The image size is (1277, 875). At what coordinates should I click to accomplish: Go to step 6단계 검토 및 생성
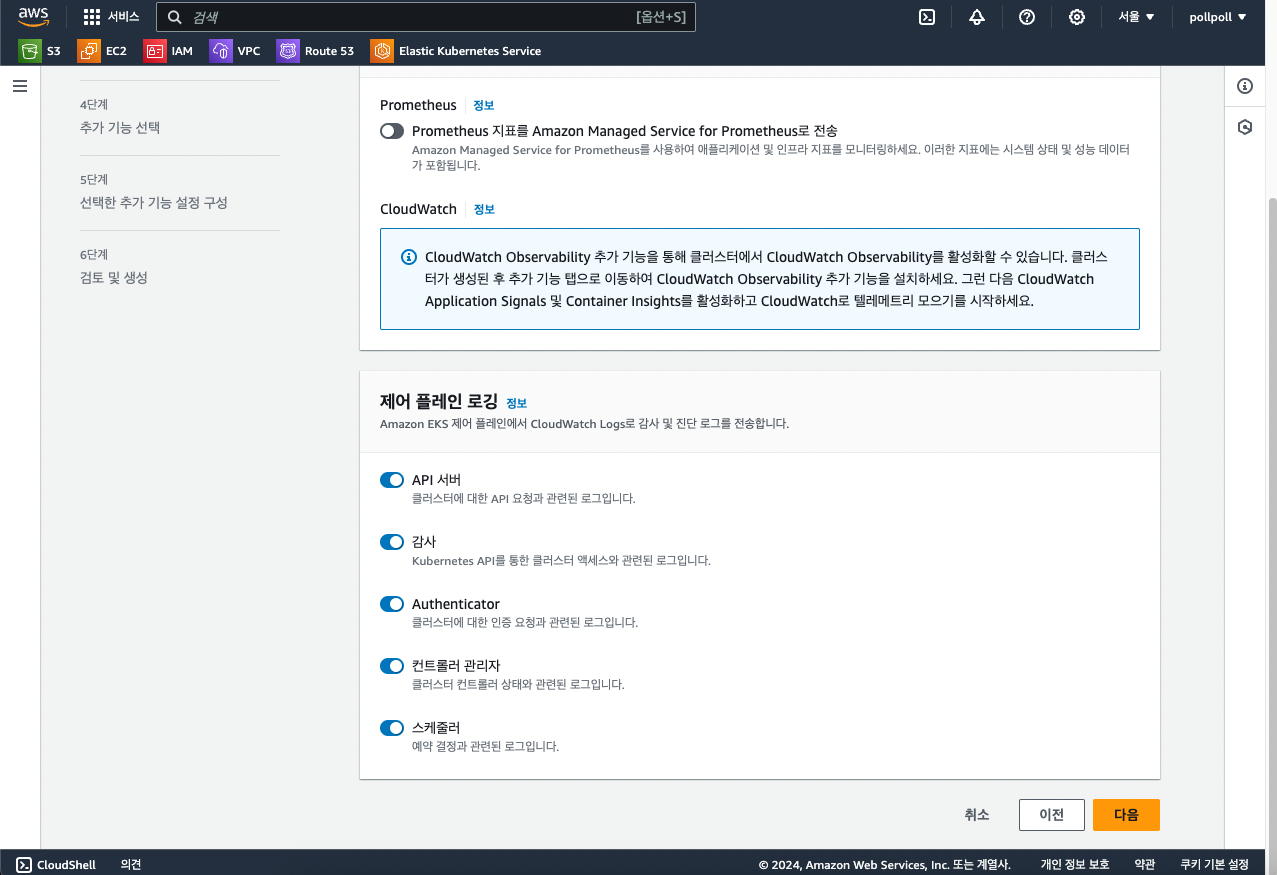tap(113, 278)
